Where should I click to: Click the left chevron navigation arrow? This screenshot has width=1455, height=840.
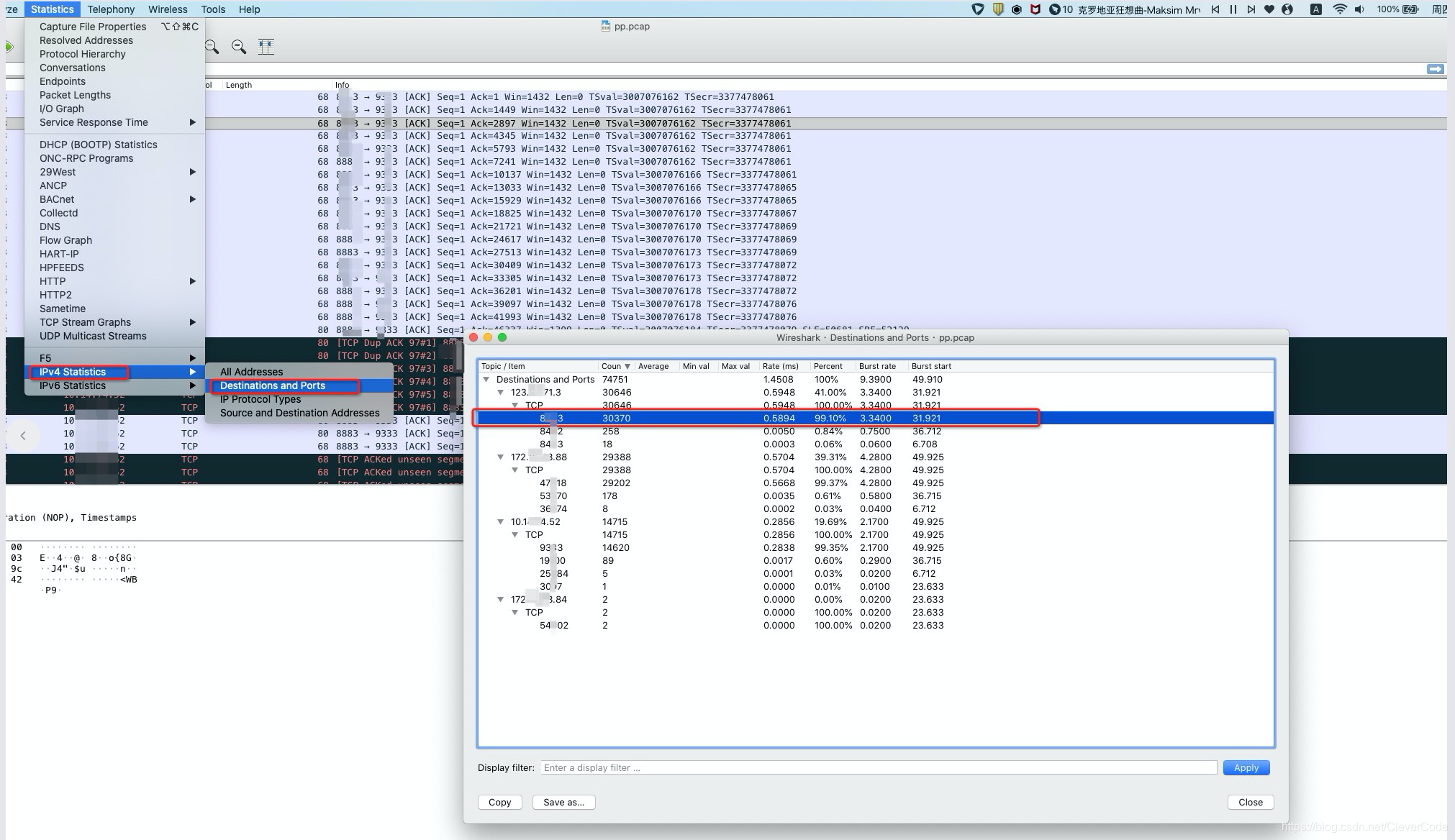pyautogui.click(x=23, y=435)
